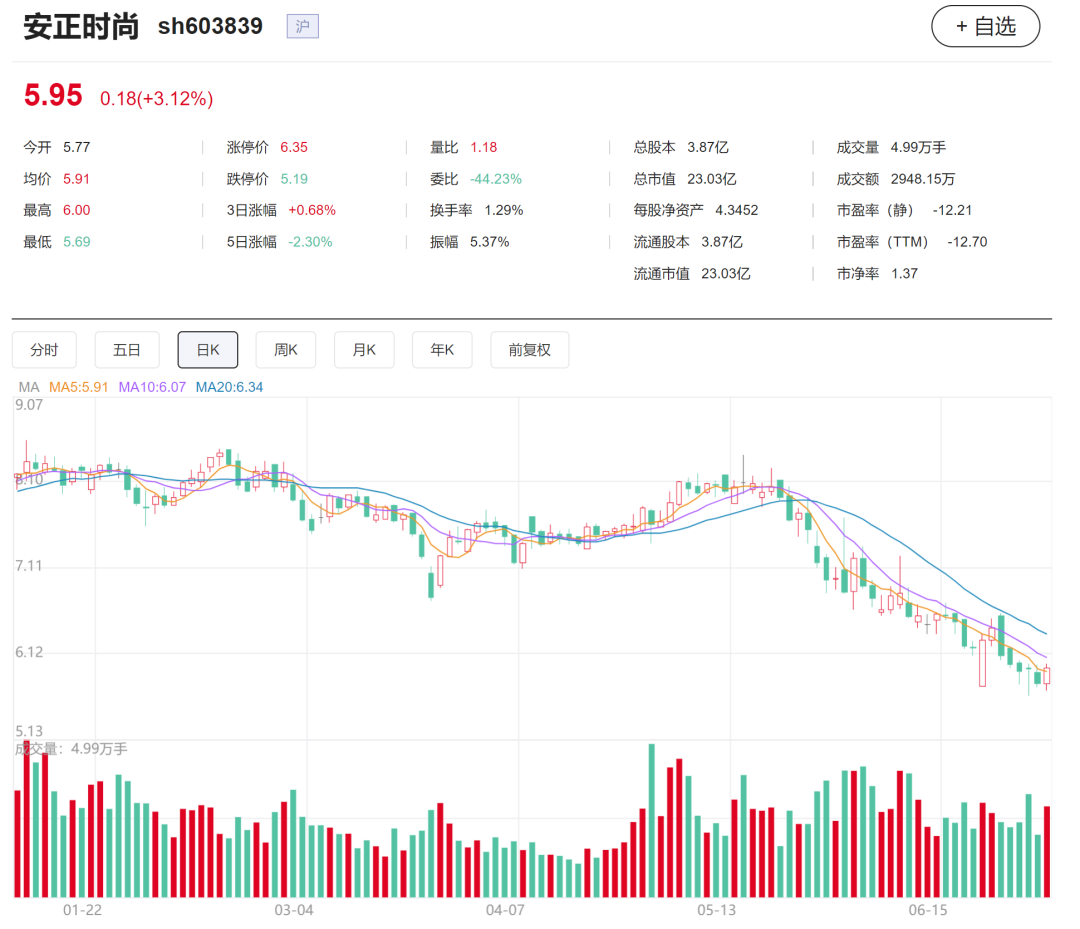Screen dimensions: 1080x929
Task: Click the MA5:5.91 legend label
Action: pyautogui.click(x=79, y=387)
